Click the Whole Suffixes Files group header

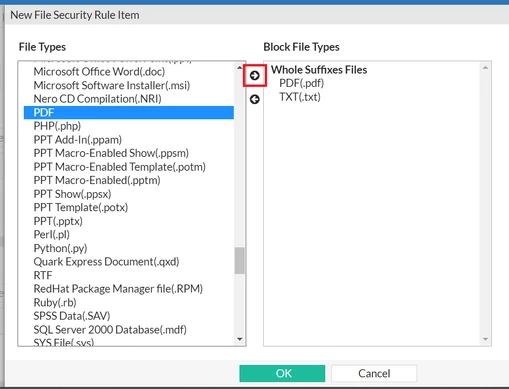click(319, 70)
